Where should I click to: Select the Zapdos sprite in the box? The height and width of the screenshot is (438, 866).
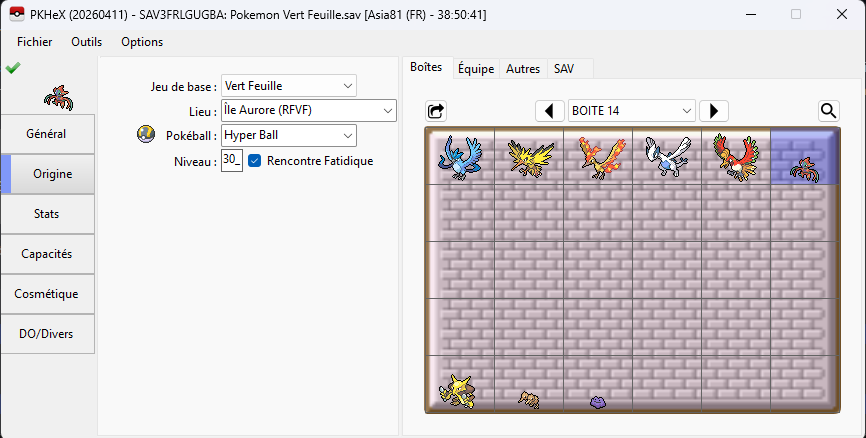(528, 158)
